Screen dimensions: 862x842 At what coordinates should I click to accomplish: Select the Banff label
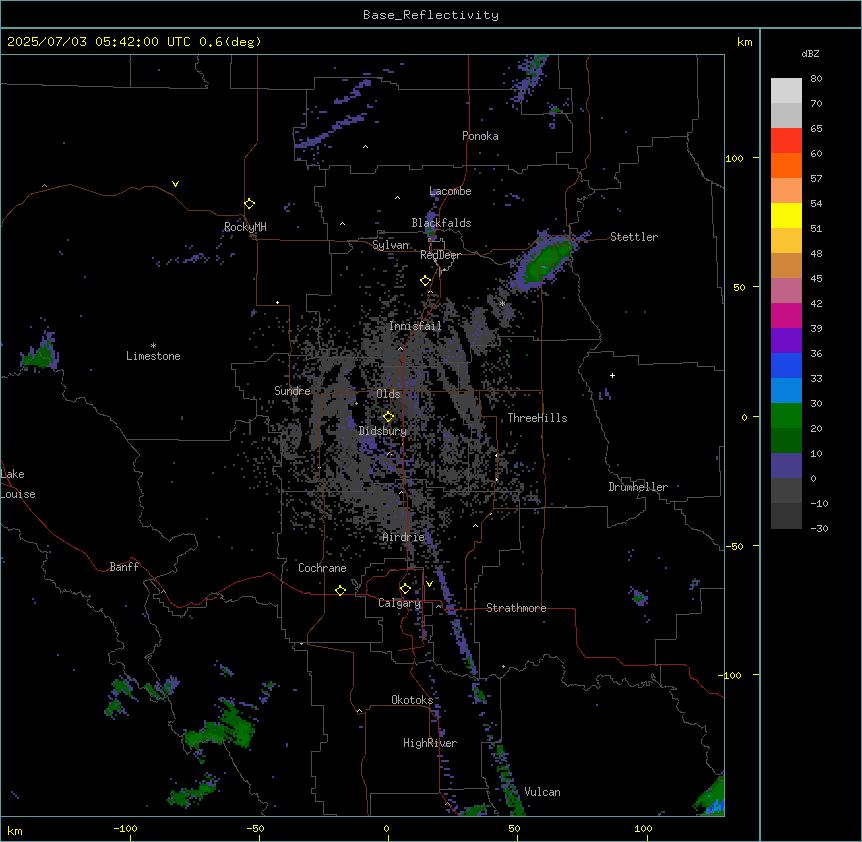pyautogui.click(x=124, y=567)
